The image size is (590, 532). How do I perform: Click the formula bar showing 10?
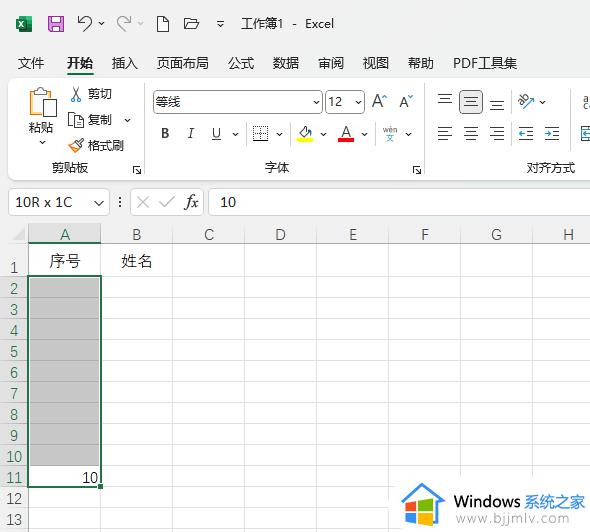point(399,202)
